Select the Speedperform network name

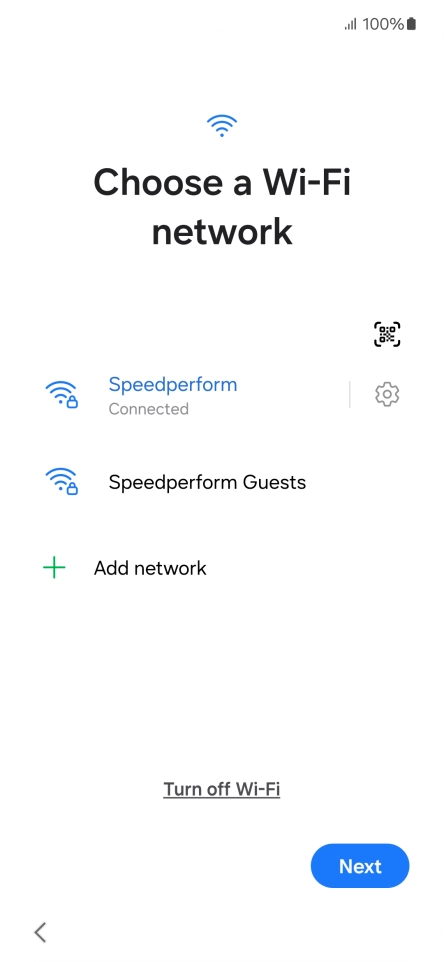point(172,385)
